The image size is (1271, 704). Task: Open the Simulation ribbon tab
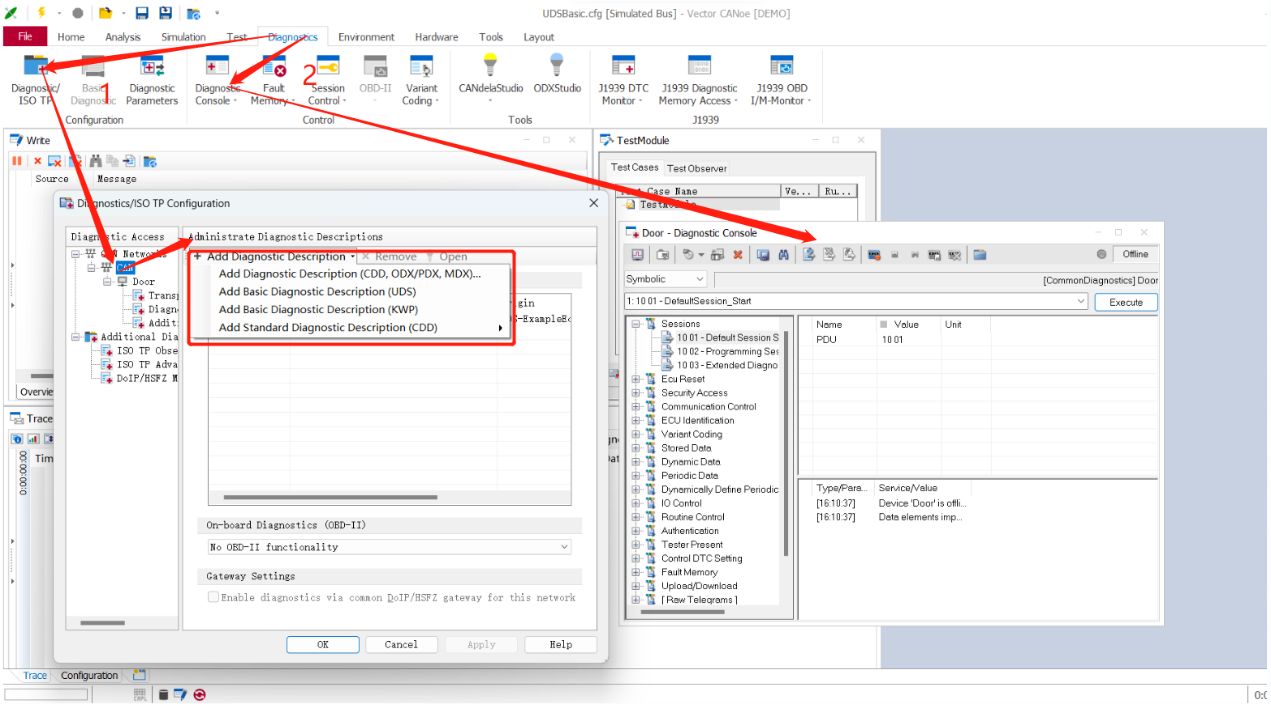click(183, 37)
